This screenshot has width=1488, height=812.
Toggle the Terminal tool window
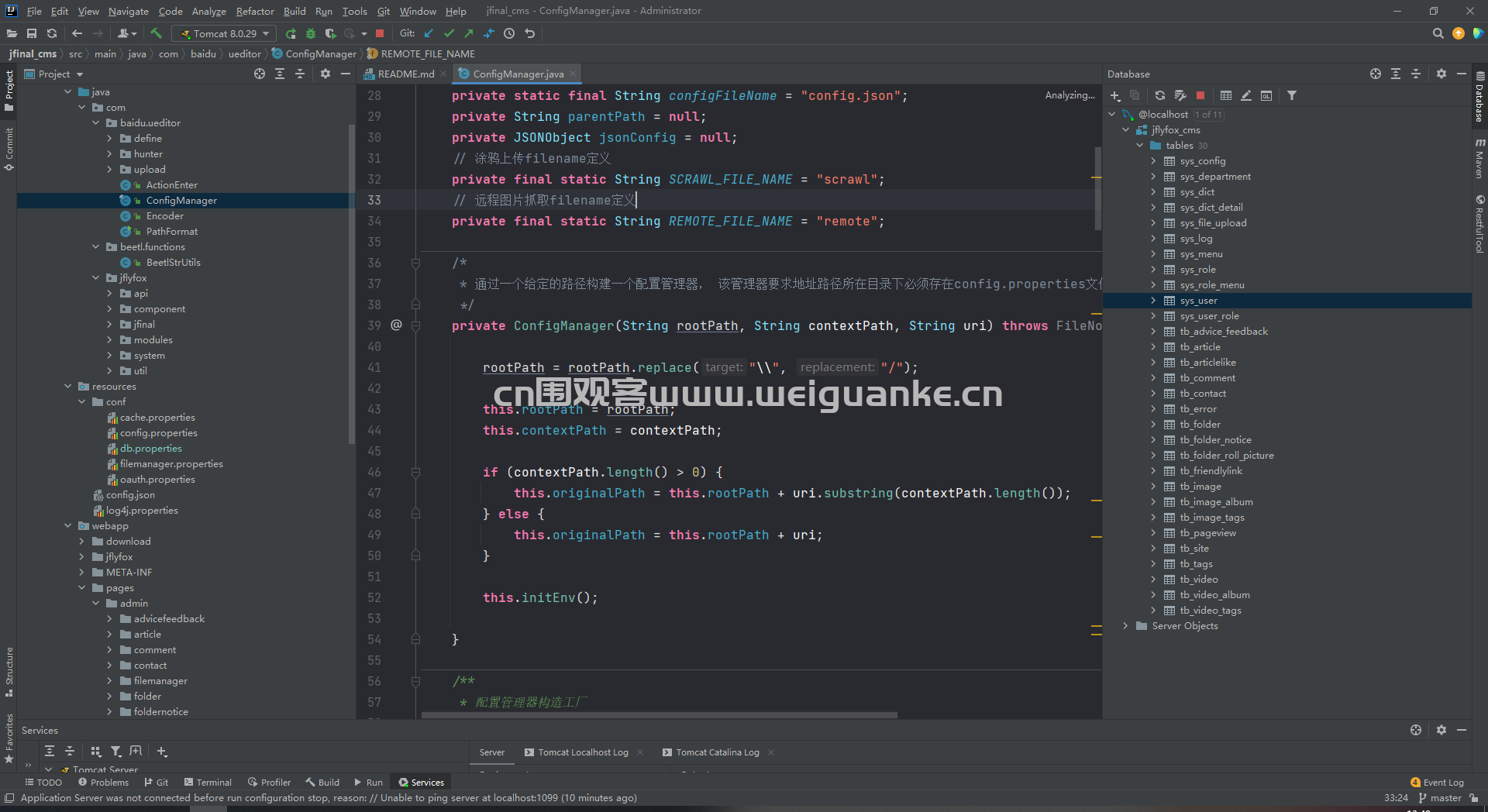coord(208,783)
